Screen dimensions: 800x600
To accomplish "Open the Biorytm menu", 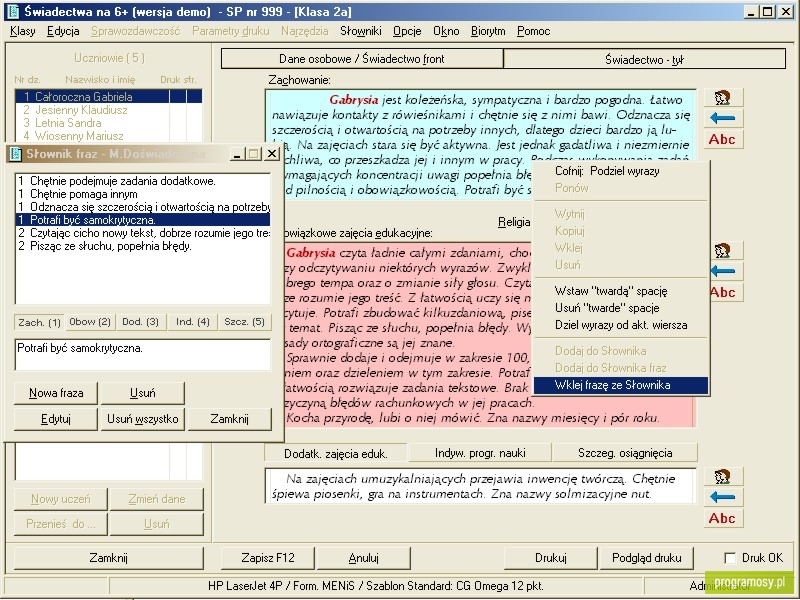I will pyautogui.click(x=488, y=31).
